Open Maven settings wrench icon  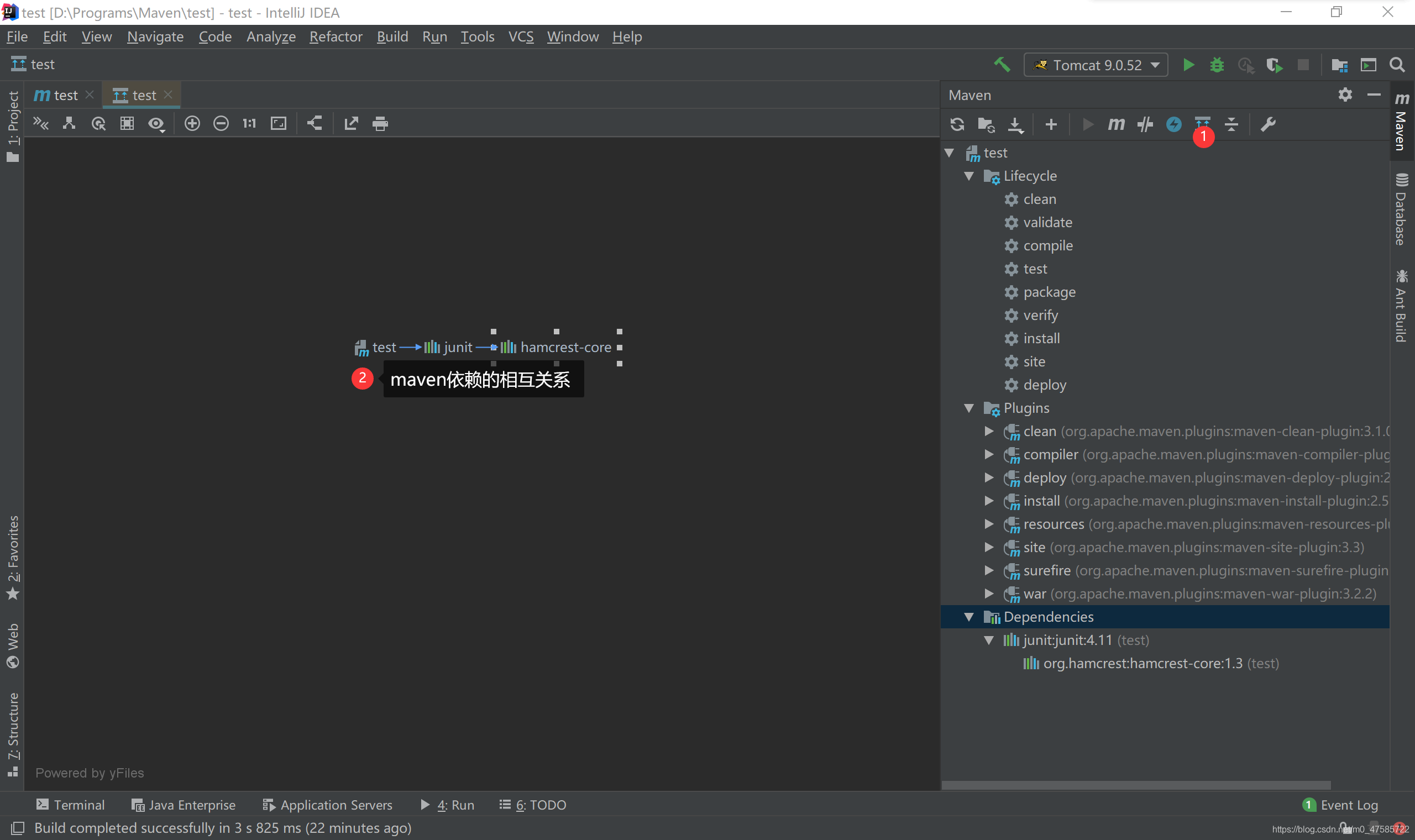(1268, 124)
